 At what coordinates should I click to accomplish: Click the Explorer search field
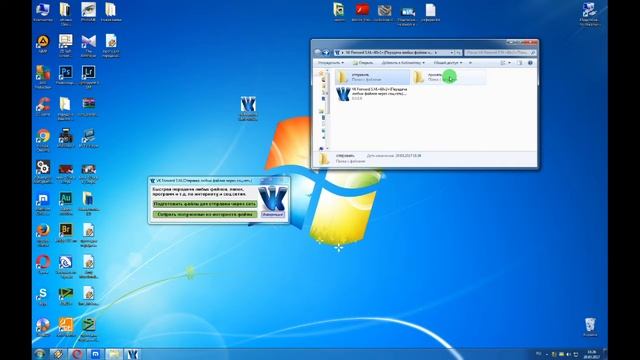[x=500, y=53]
